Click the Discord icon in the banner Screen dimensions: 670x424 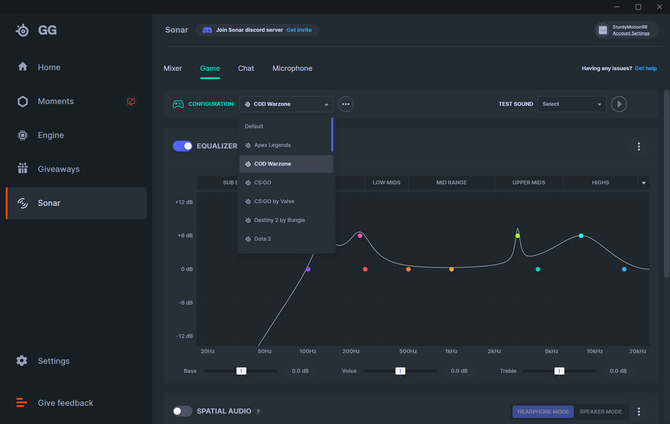point(207,30)
